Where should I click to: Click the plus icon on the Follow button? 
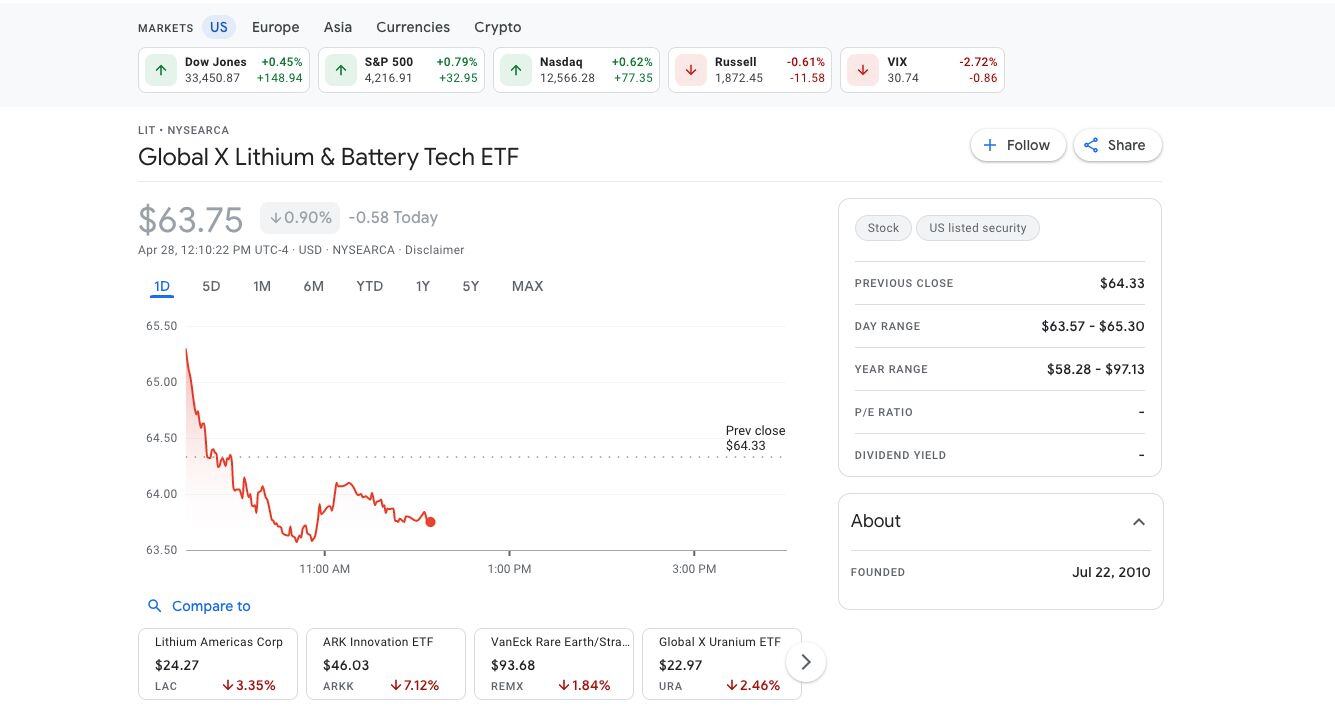pos(990,145)
